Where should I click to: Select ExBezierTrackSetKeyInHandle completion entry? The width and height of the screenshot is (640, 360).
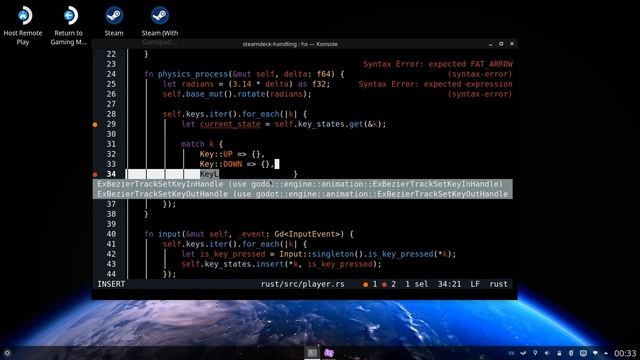[x=302, y=184]
